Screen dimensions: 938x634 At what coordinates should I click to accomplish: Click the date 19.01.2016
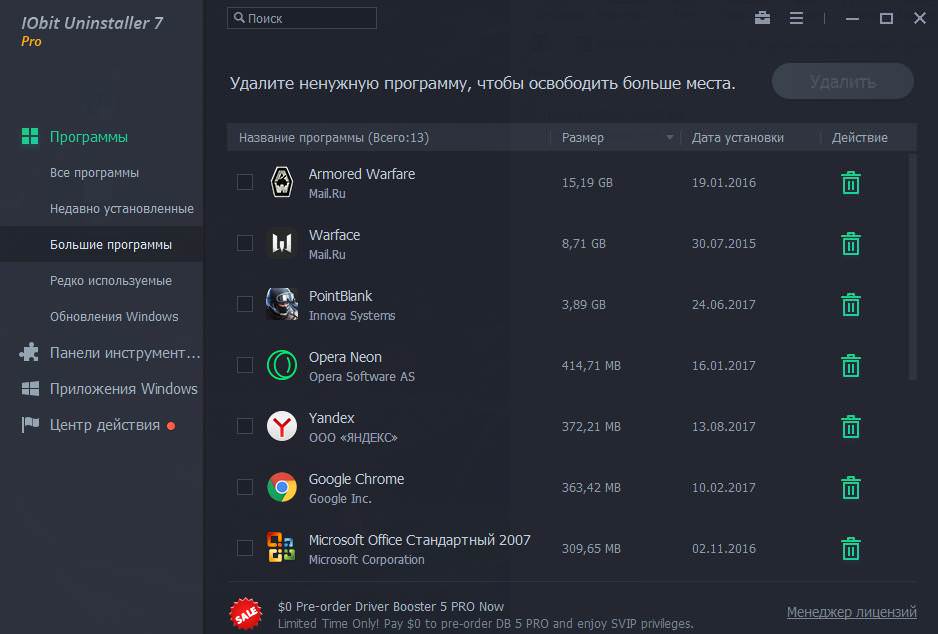click(724, 182)
